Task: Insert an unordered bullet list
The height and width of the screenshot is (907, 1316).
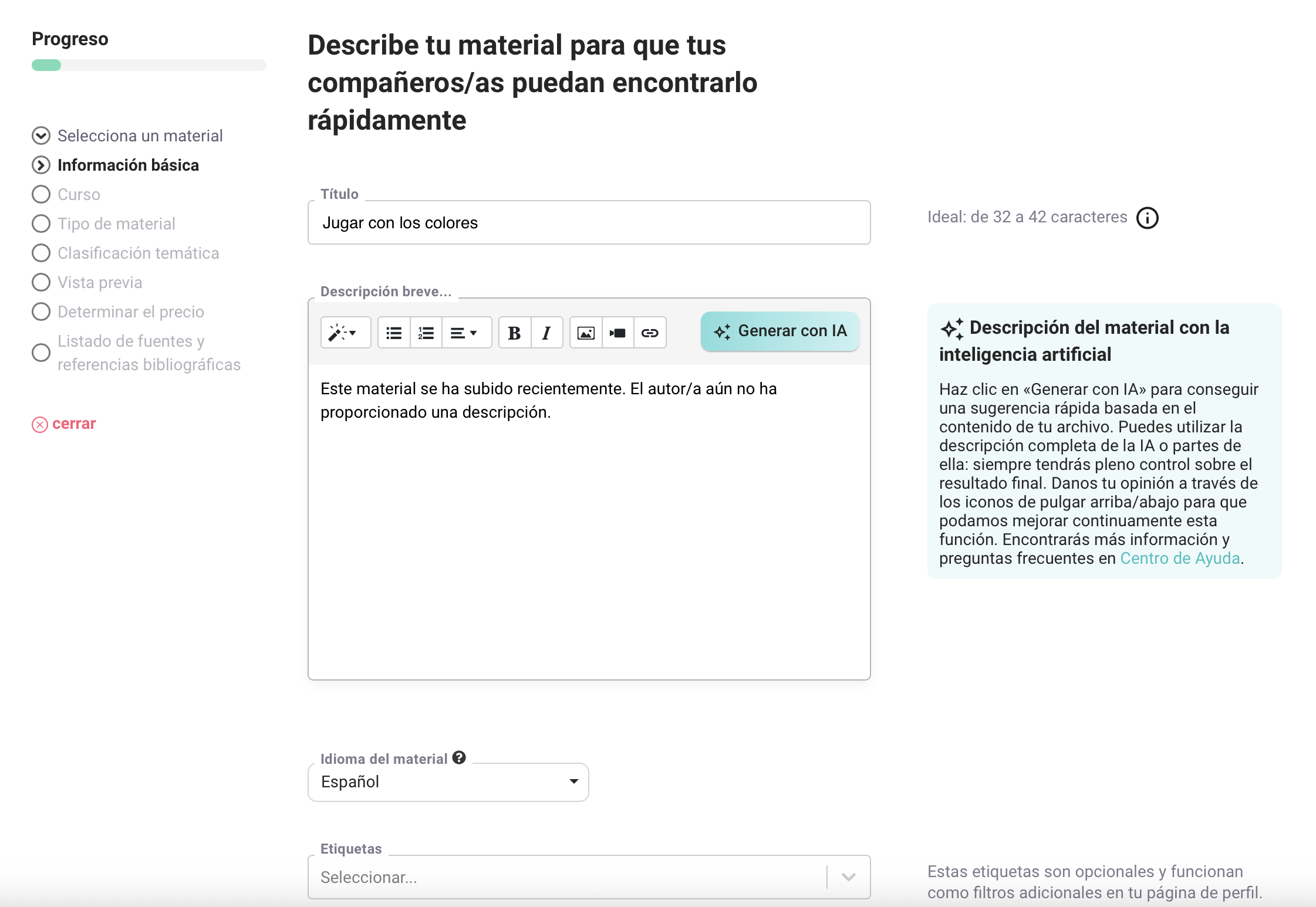Action: pyautogui.click(x=394, y=333)
